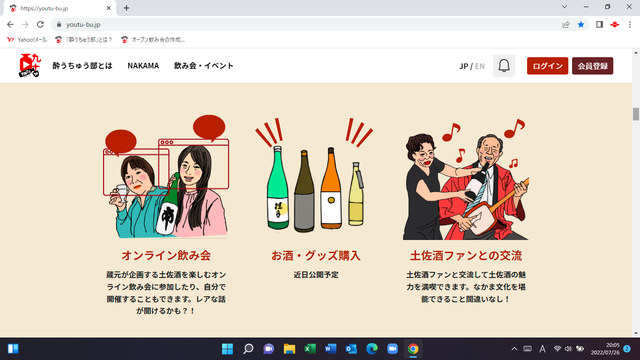Open the オープン飲み会の作成 bookmark
640x360 pixels.
tap(153, 40)
